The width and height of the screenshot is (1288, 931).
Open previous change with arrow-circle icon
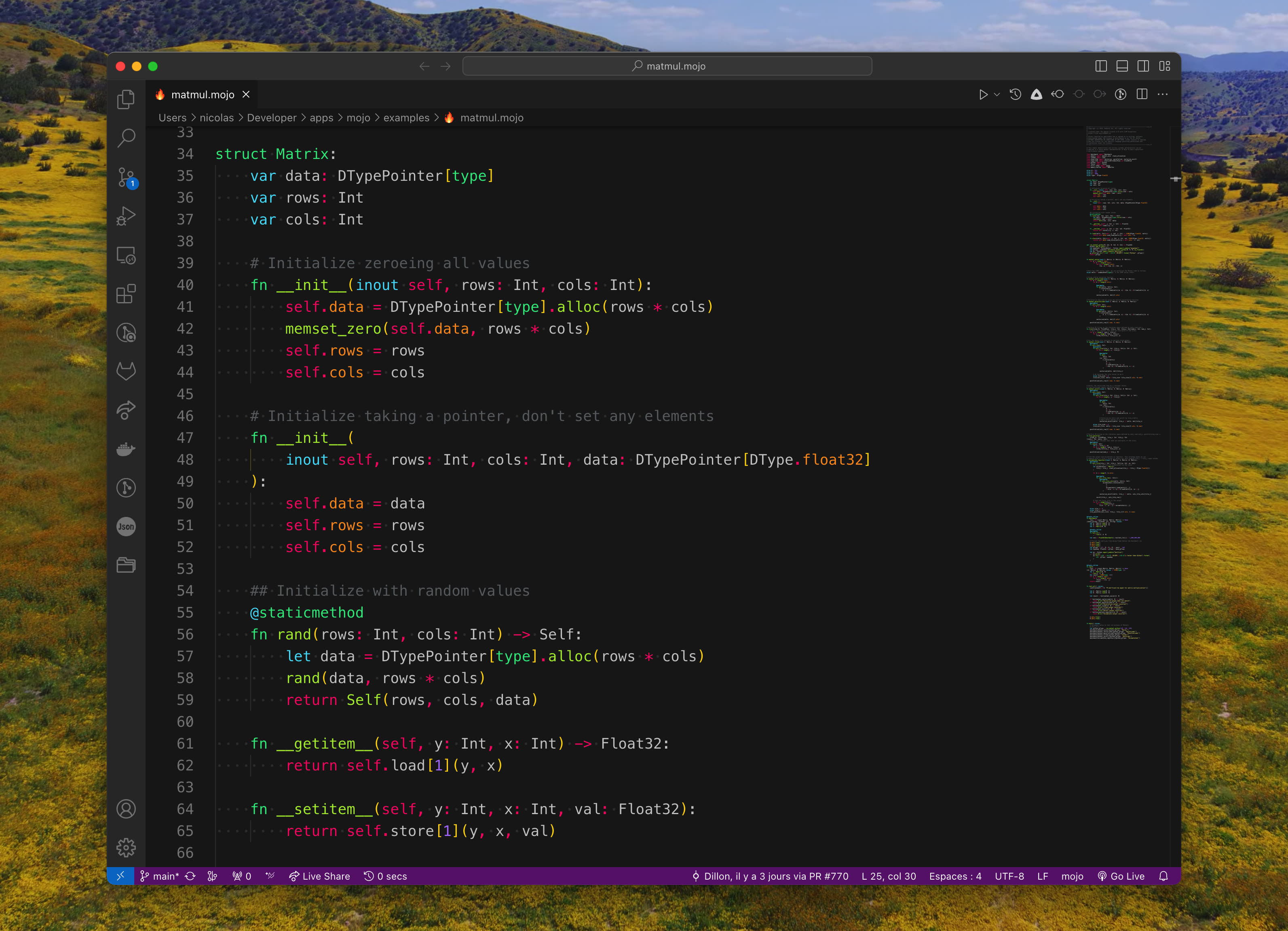pos(1058,95)
